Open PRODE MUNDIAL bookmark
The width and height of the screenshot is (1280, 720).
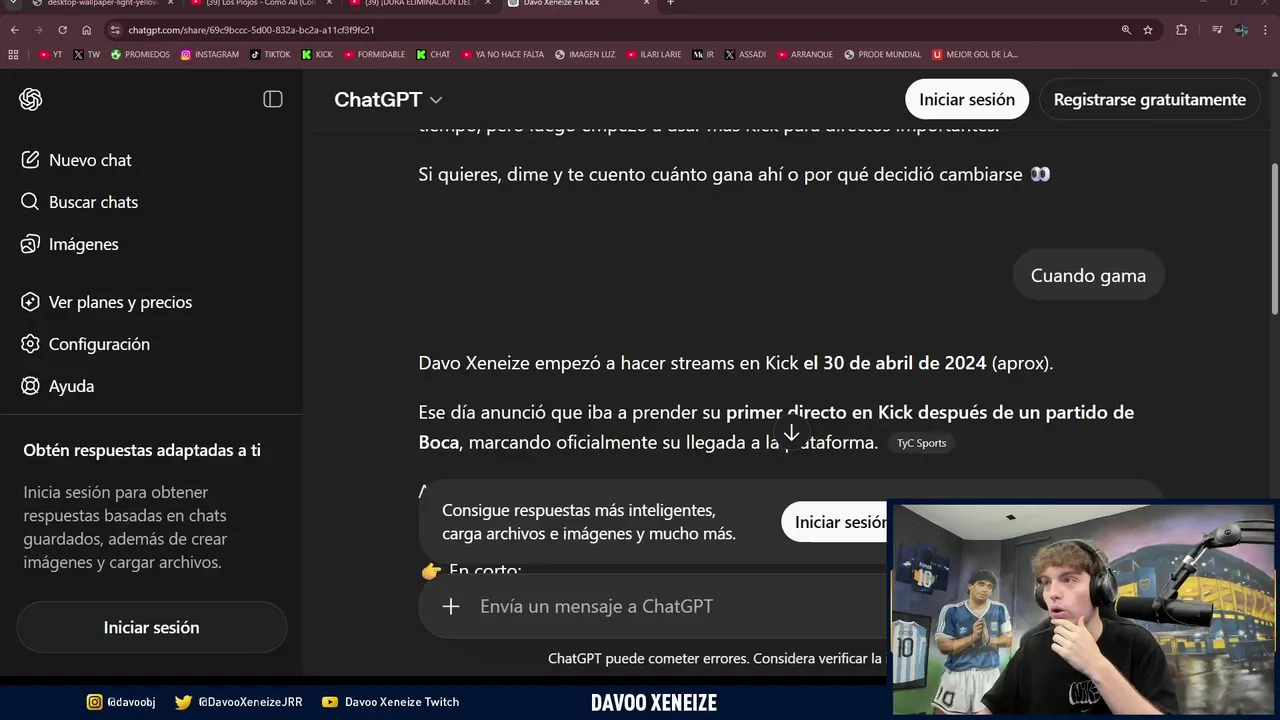pos(883,54)
